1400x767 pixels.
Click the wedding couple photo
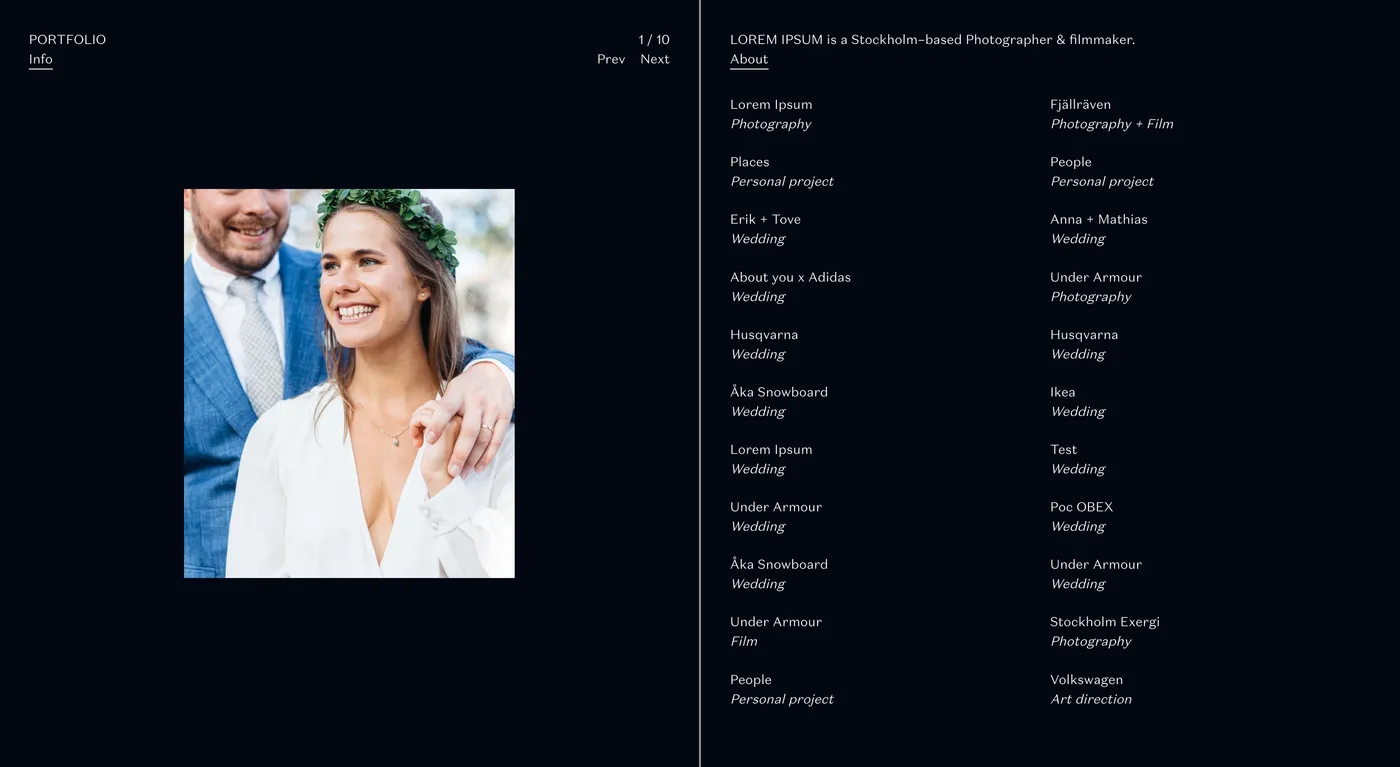click(x=349, y=383)
